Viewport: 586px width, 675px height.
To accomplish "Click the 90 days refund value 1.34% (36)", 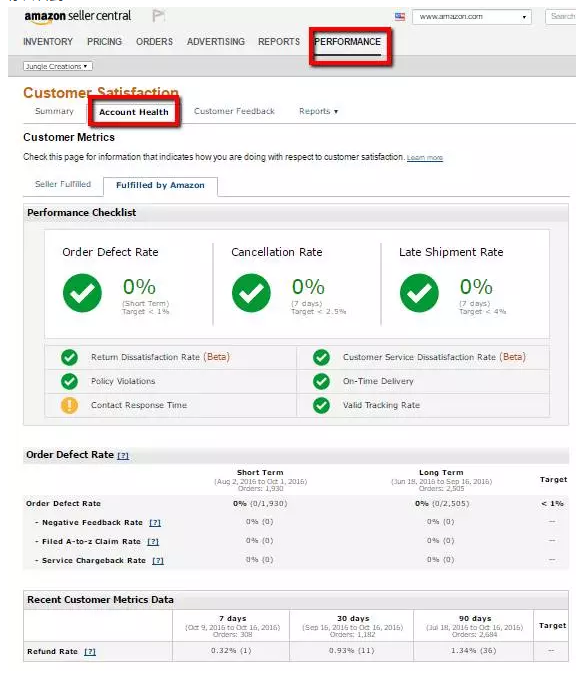I will point(474,651).
